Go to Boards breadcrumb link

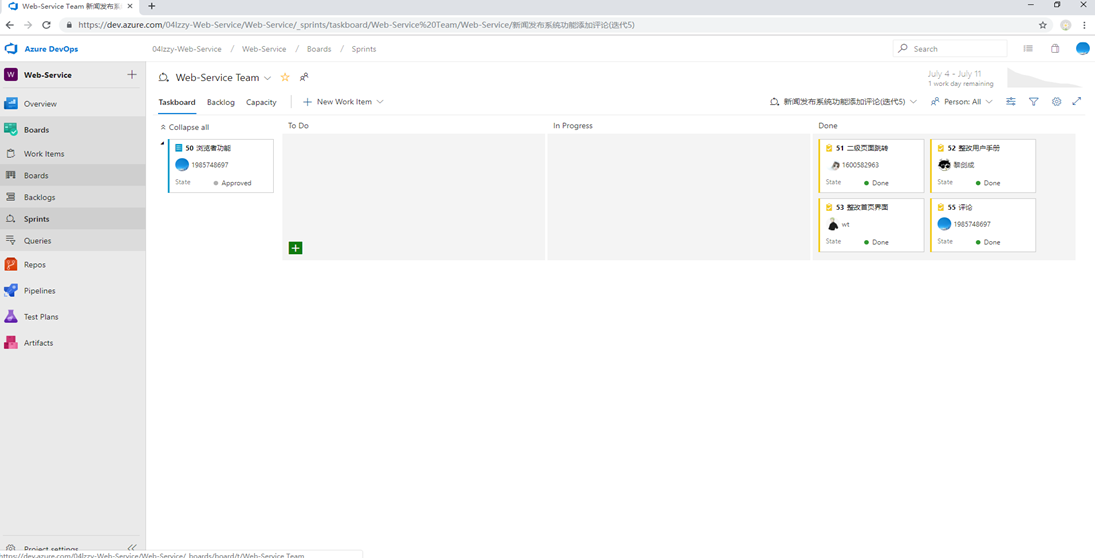pyautogui.click(x=319, y=49)
